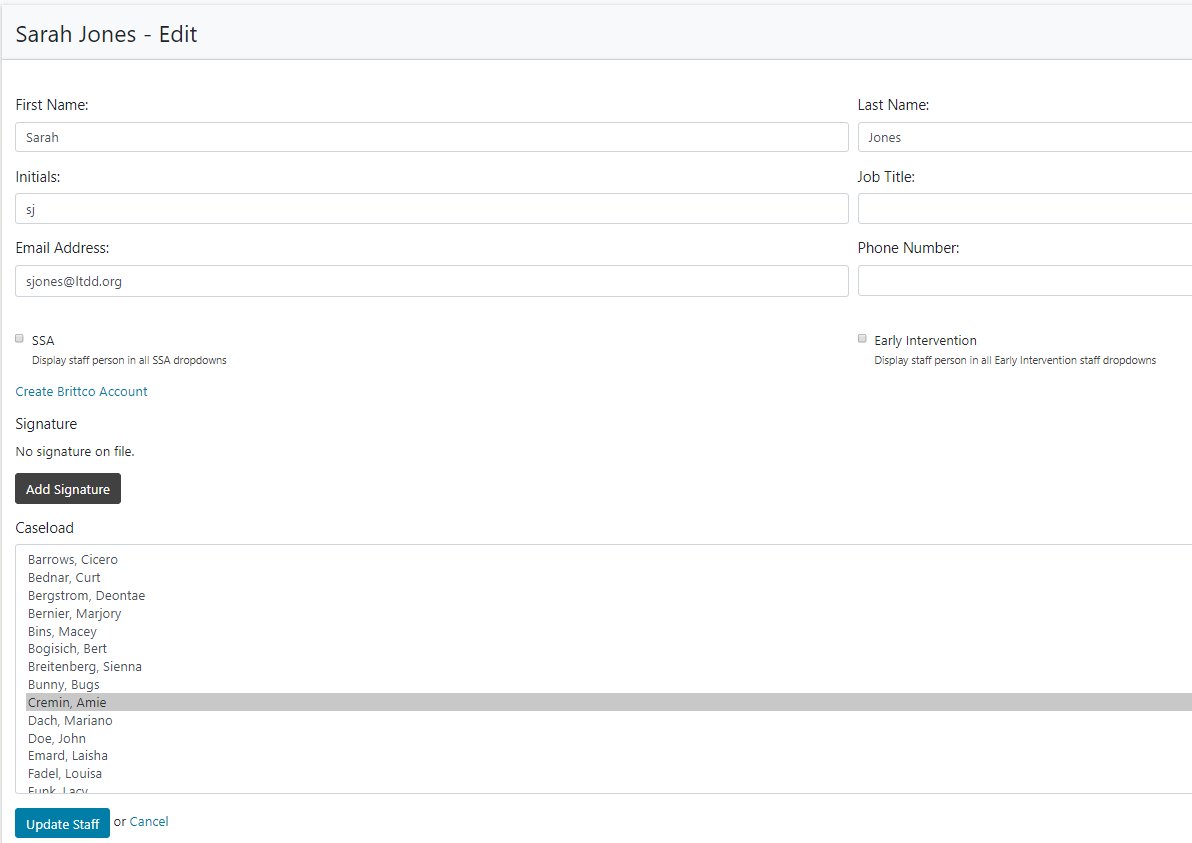This screenshot has height=843, width=1192.
Task: Select Bednar, Curt from the caseload
Action: (64, 578)
